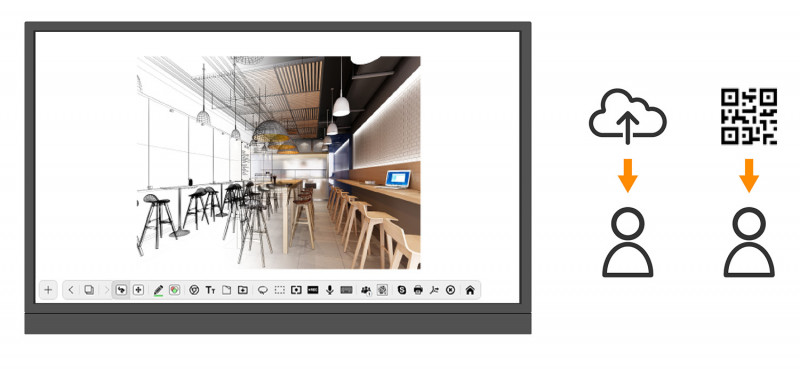Image resolution: width=800 pixels, height=369 pixels.
Task: Choose the pen drawing tool
Action: 158,290
